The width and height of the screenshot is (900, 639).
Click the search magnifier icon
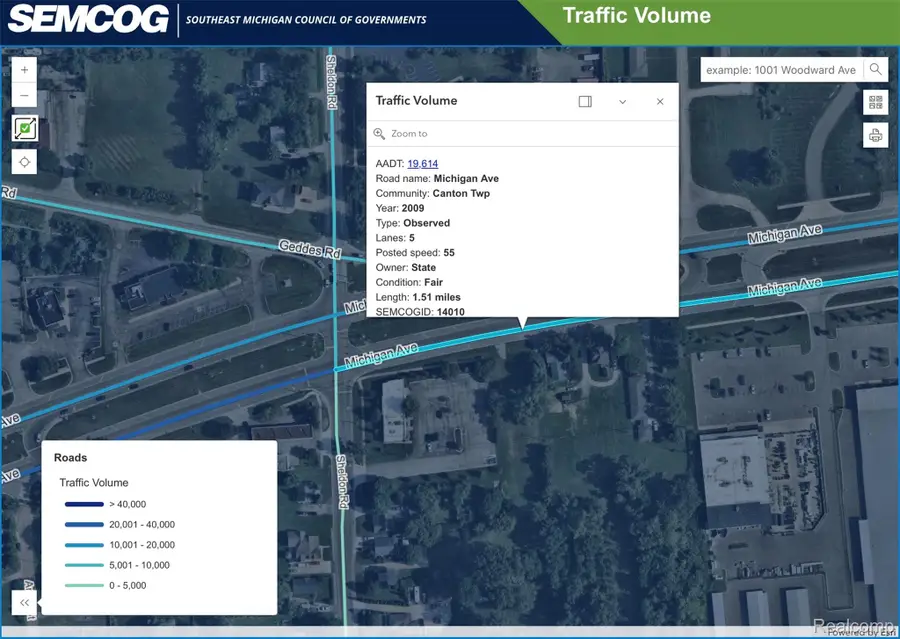[873, 69]
